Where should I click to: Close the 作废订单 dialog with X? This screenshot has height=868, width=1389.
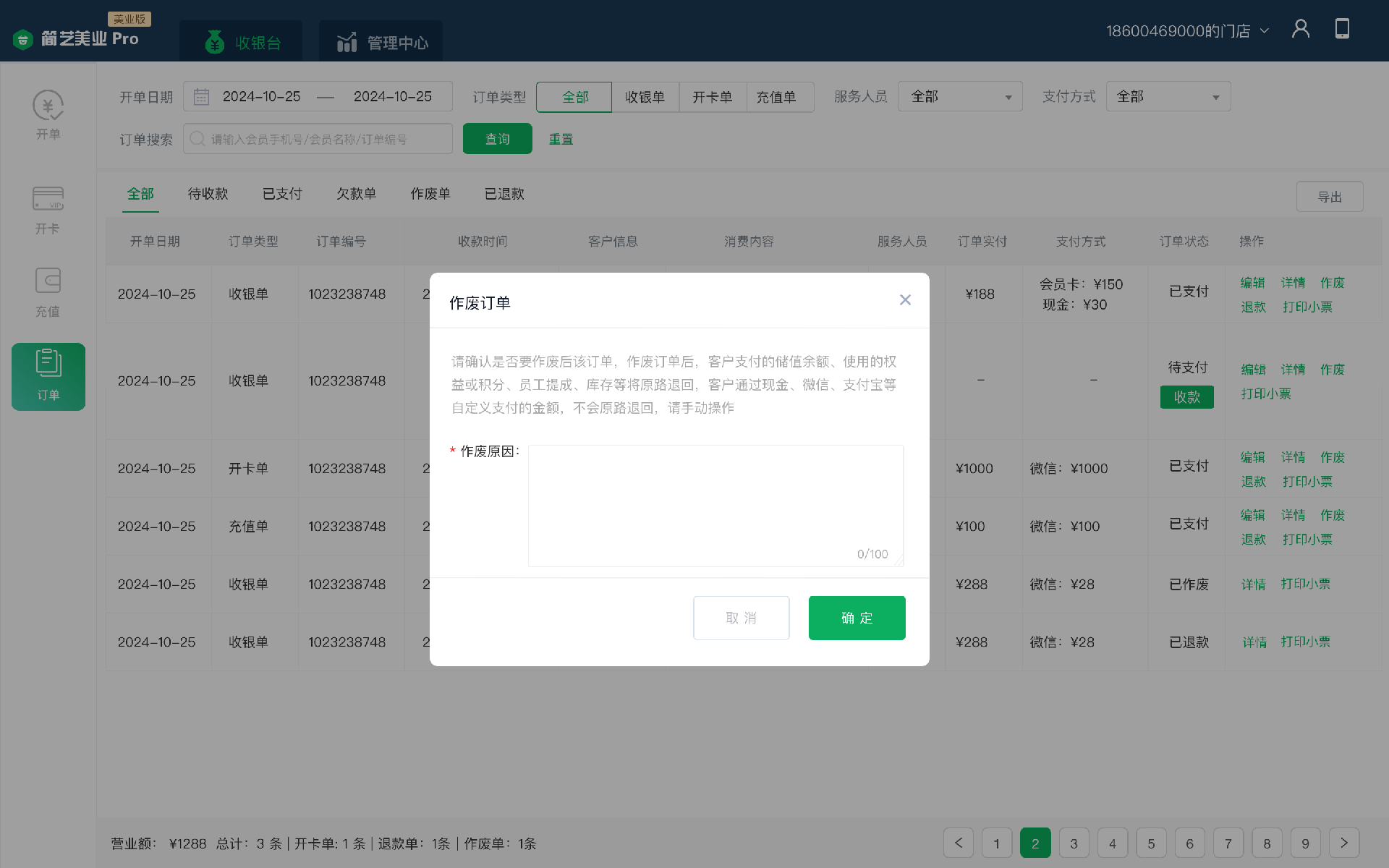[x=905, y=300]
